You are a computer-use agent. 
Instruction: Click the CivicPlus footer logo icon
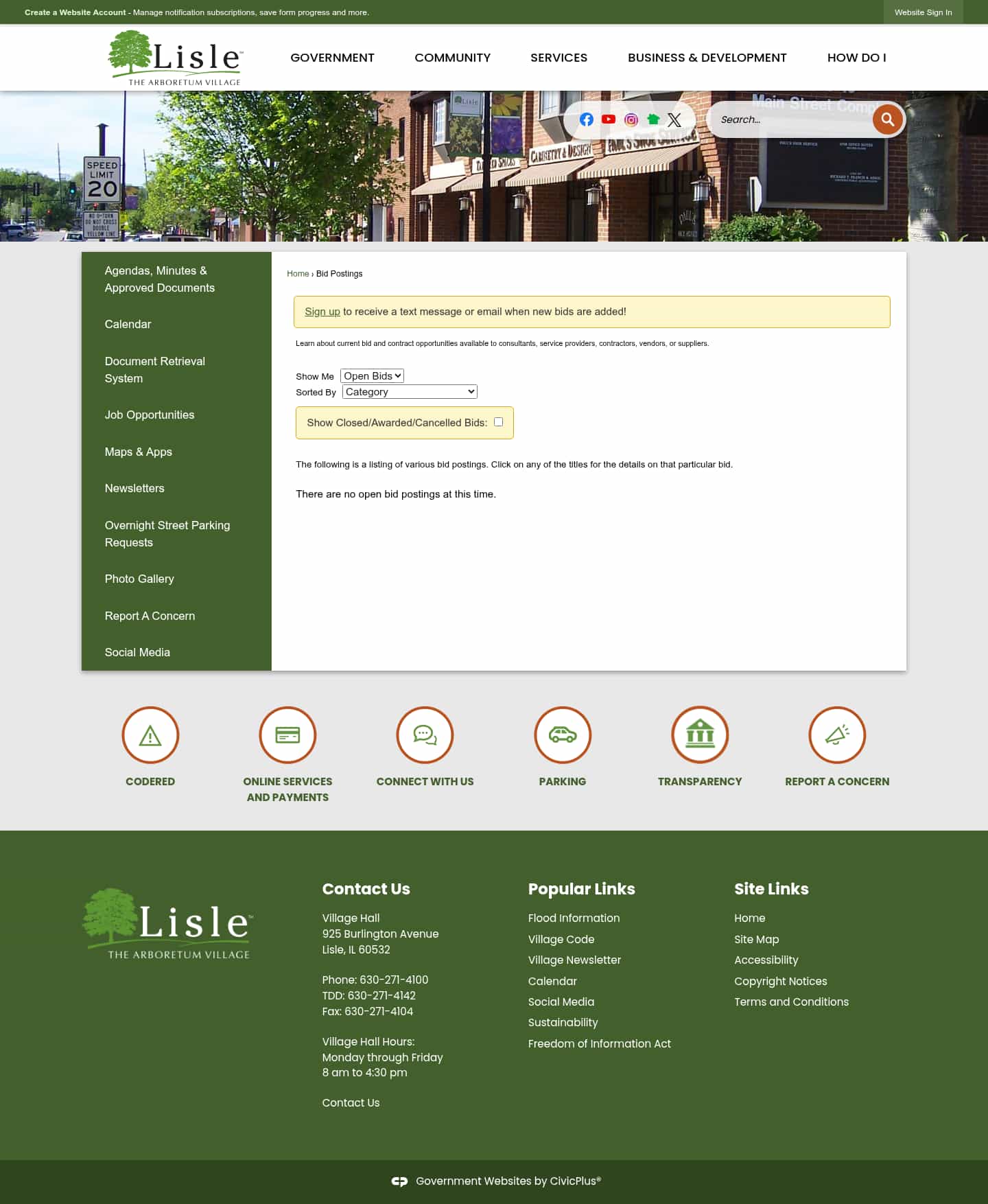point(399,1181)
